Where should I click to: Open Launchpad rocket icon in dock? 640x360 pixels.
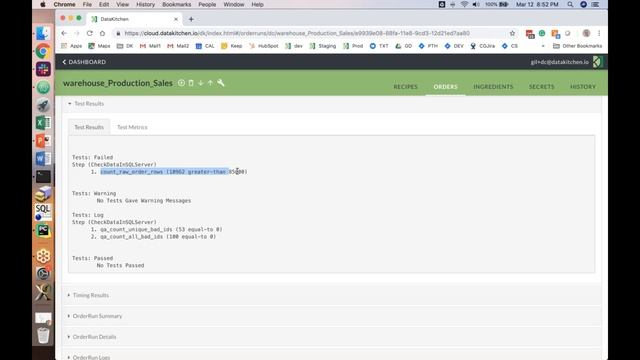[x=43, y=105]
